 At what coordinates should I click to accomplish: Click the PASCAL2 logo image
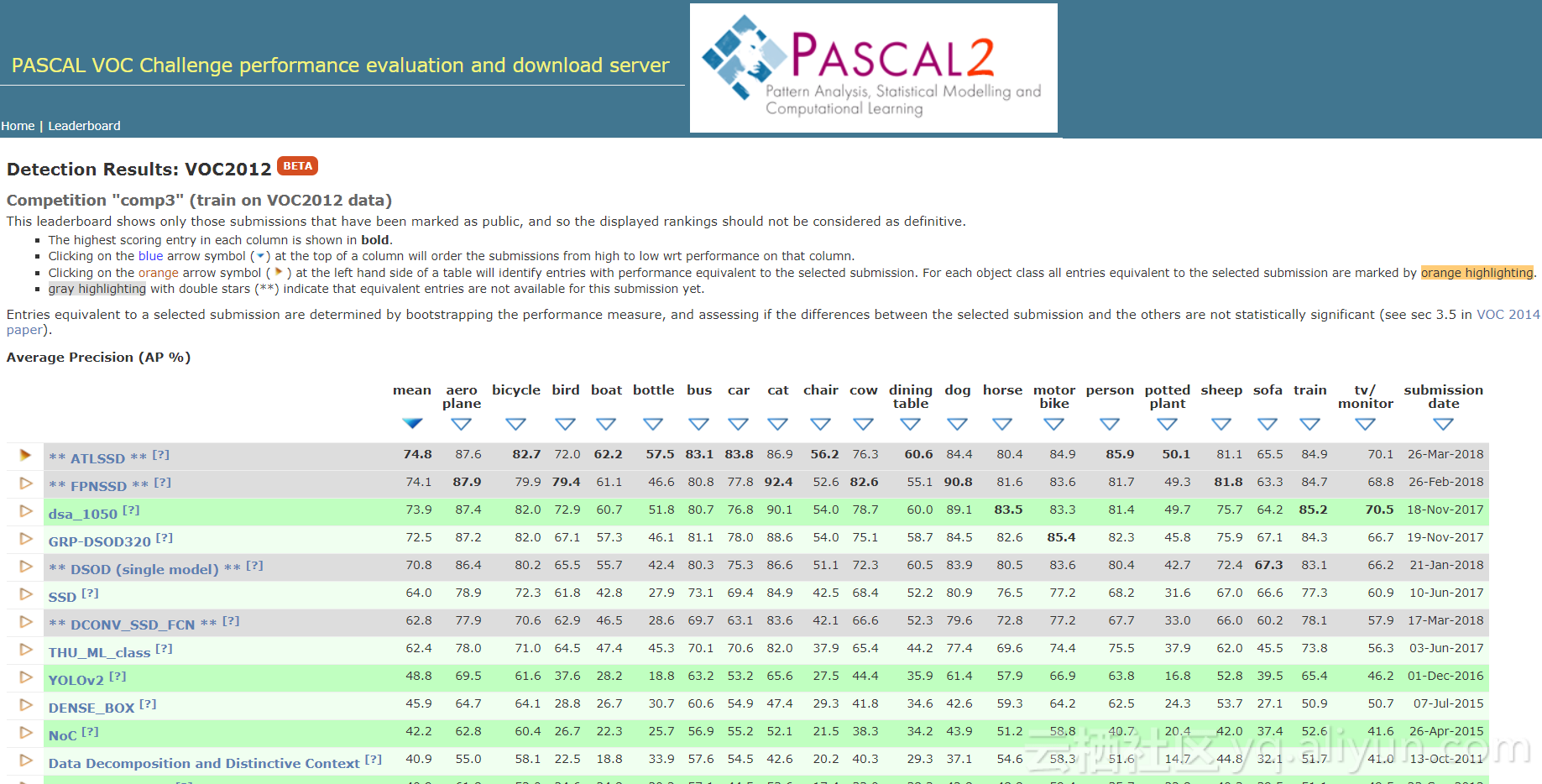point(874,68)
